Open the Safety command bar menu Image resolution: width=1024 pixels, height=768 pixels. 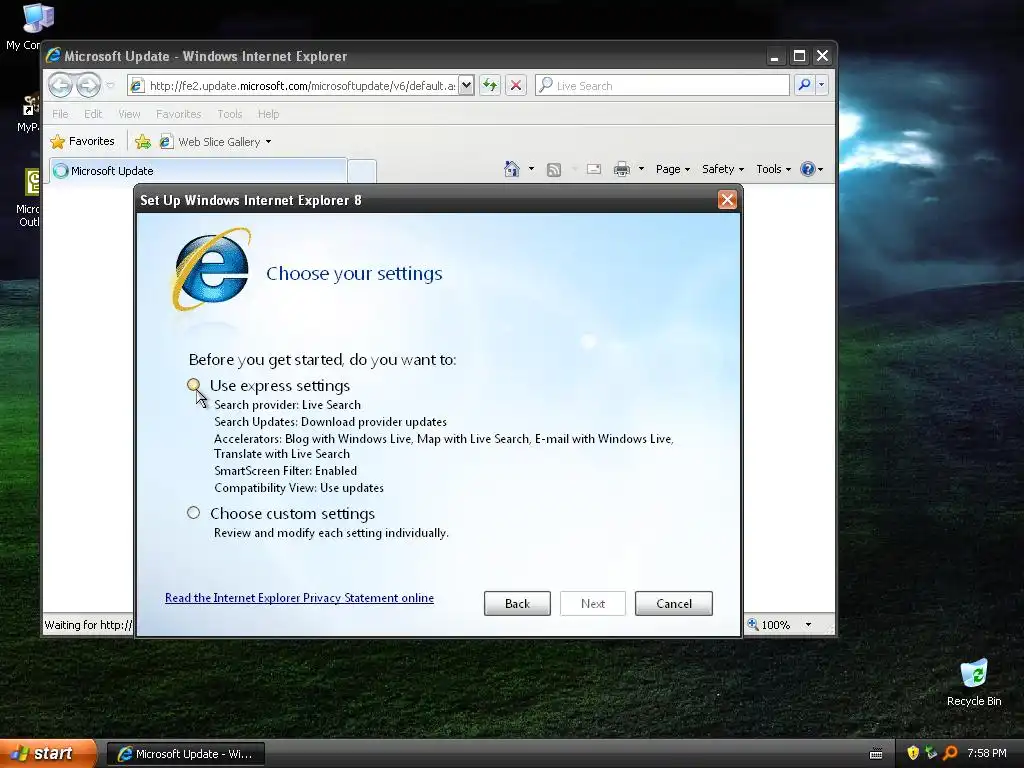(x=722, y=169)
